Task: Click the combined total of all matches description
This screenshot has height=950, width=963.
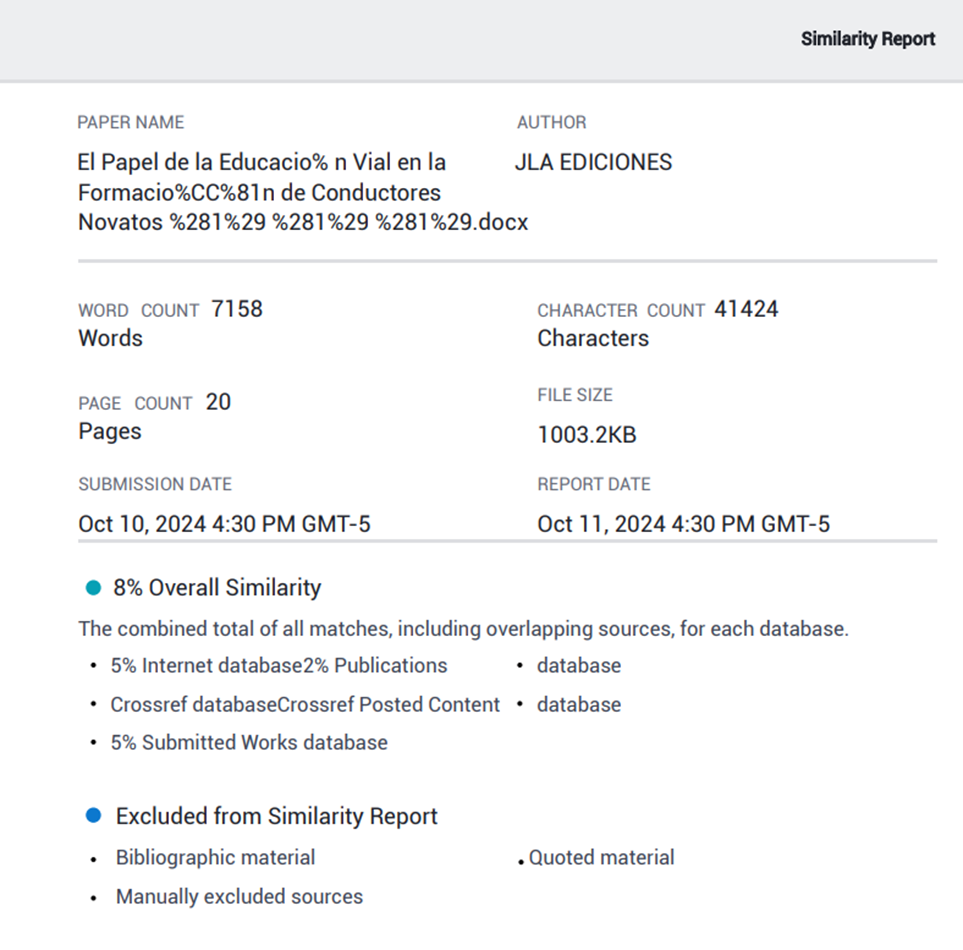Action: point(463,630)
